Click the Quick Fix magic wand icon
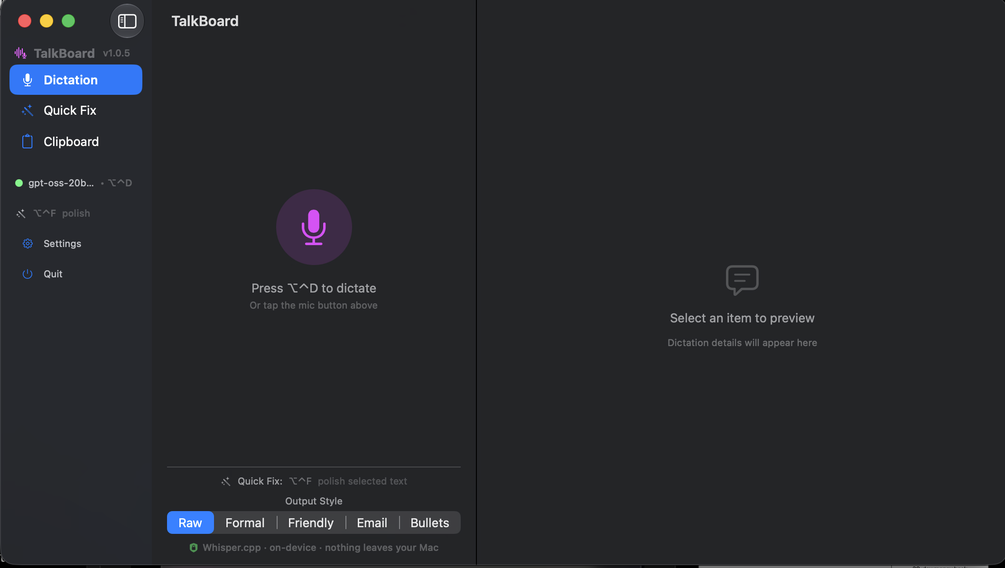This screenshot has height=568, width=1005. tap(28, 110)
